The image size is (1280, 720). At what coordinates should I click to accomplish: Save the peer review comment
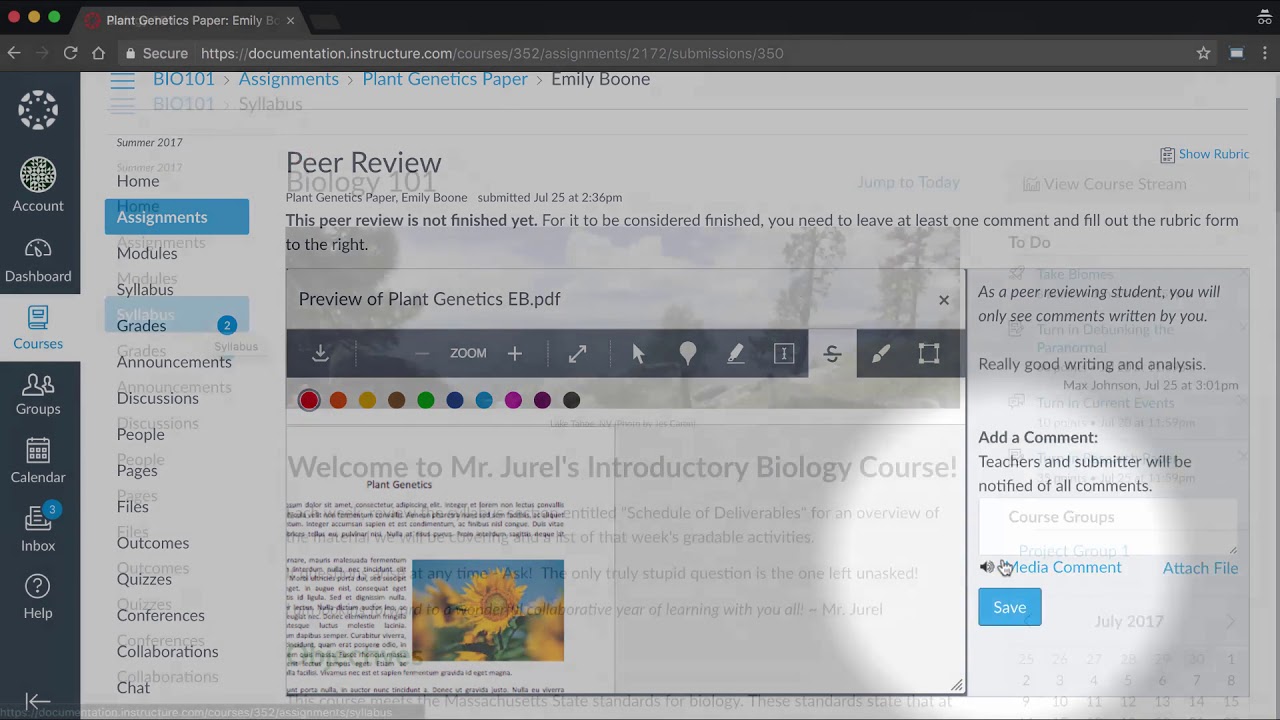pyautogui.click(x=1010, y=607)
